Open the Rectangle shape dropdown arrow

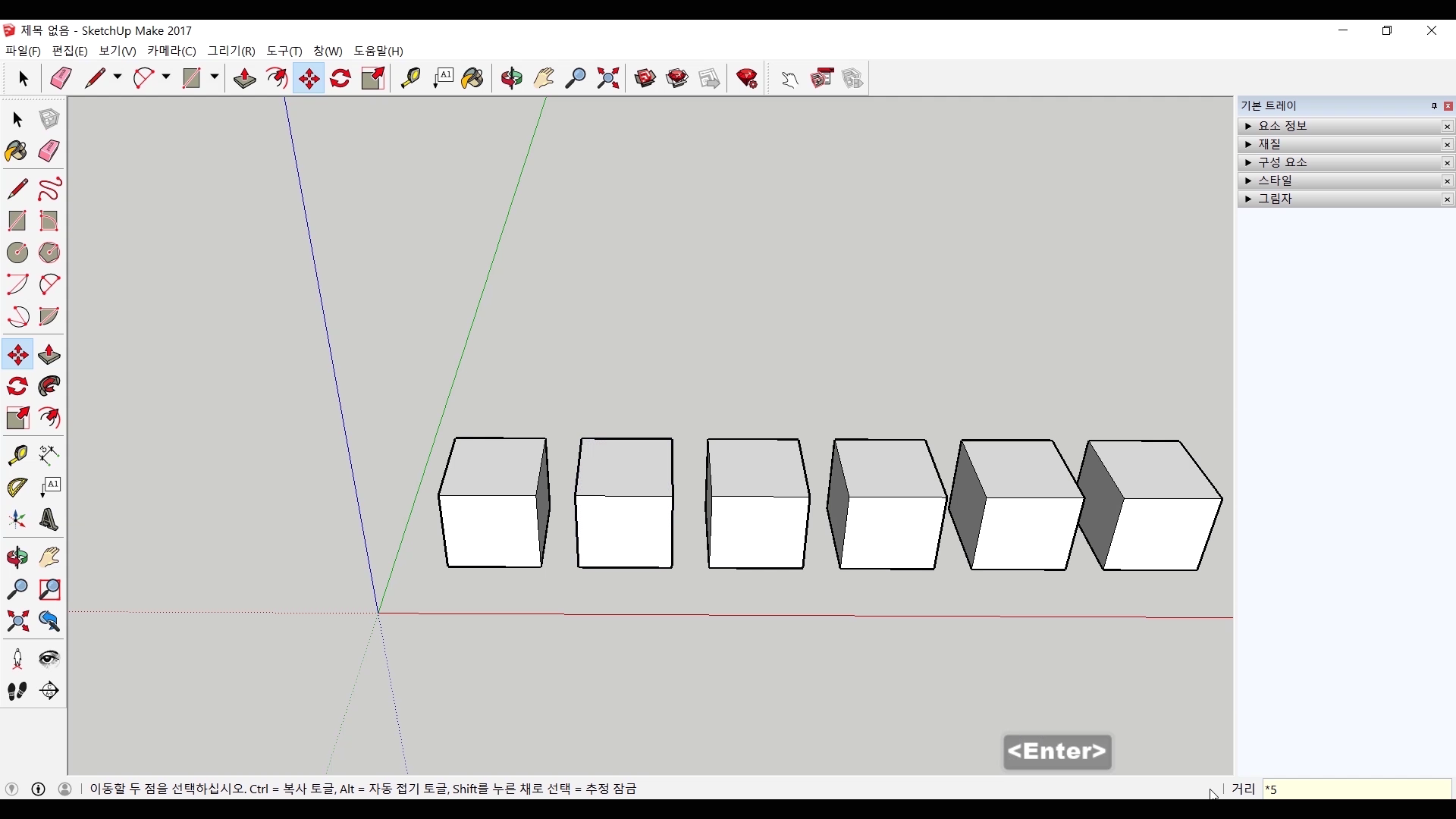click(215, 77)
